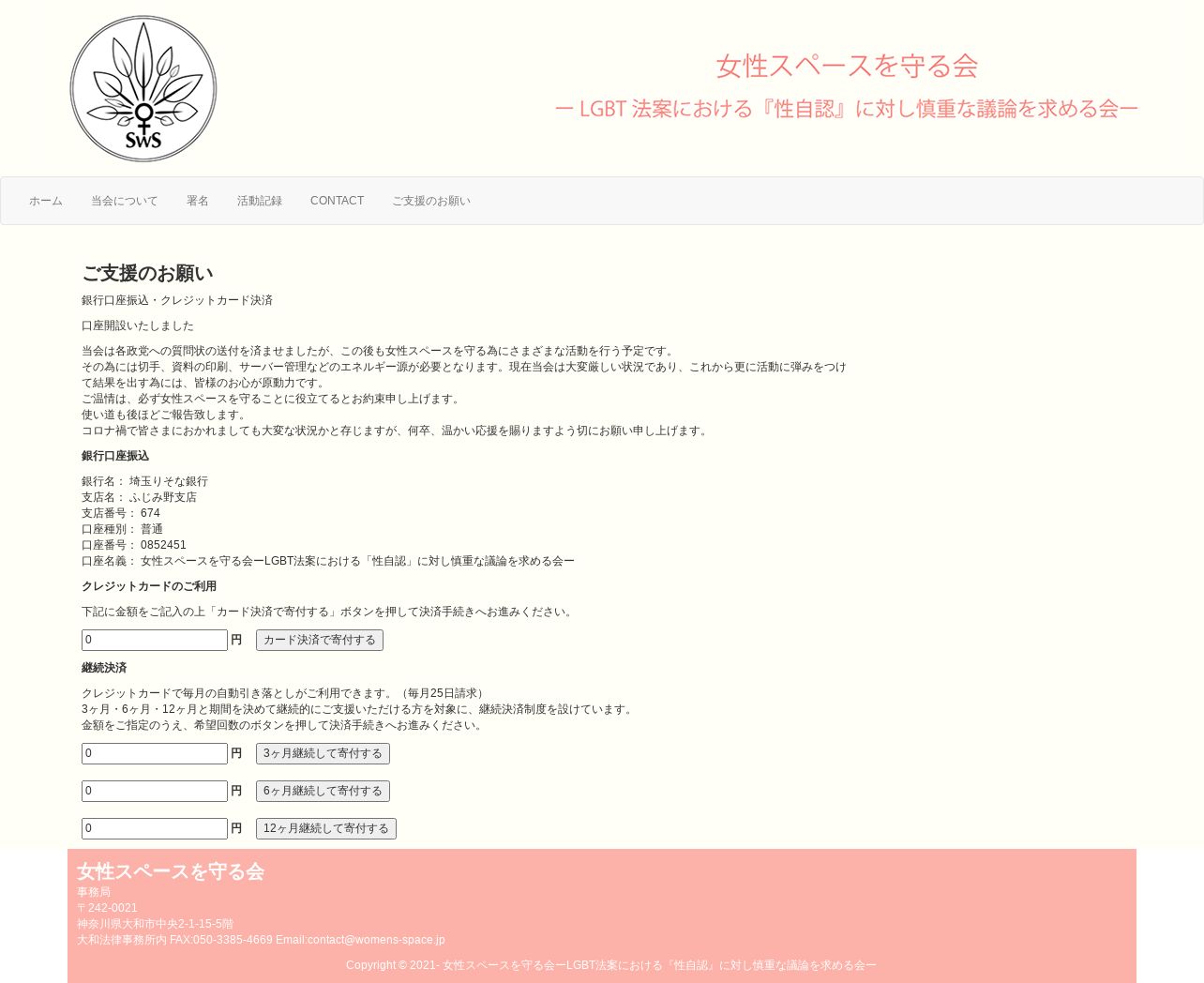The height and width of the screenshot is (983, 1204).
Task: Click カード決済で寄付する button
Action: pyautogui.click(x=320, y=640)
